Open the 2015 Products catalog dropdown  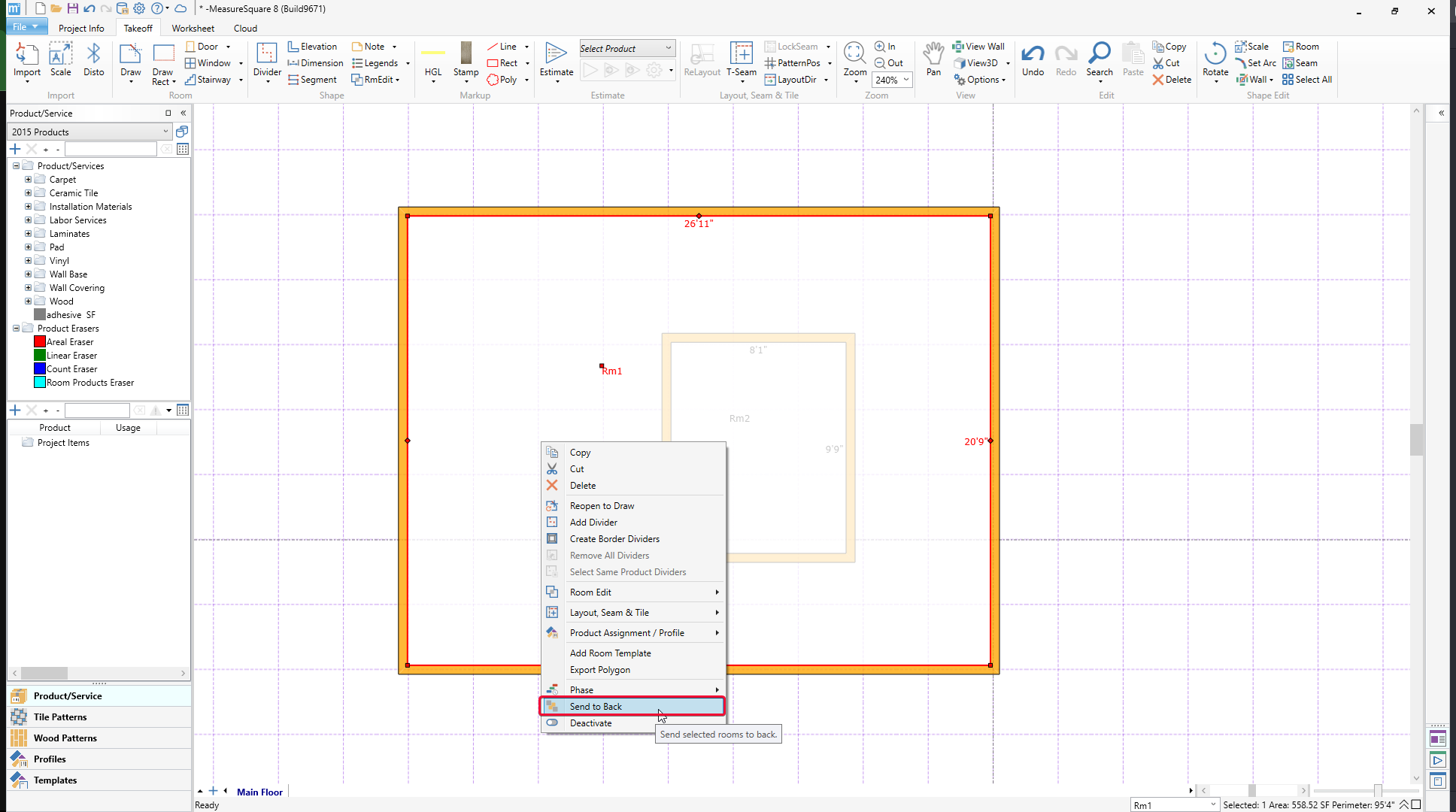click(x=89, y=132)
